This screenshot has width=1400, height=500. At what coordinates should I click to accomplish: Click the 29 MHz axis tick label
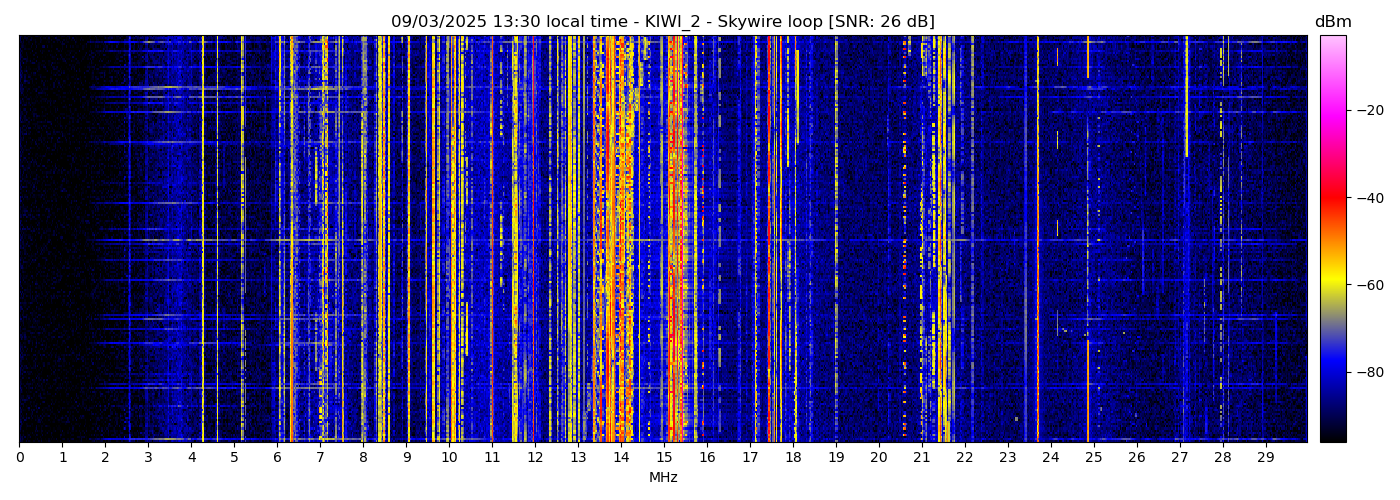(1265, 457)
